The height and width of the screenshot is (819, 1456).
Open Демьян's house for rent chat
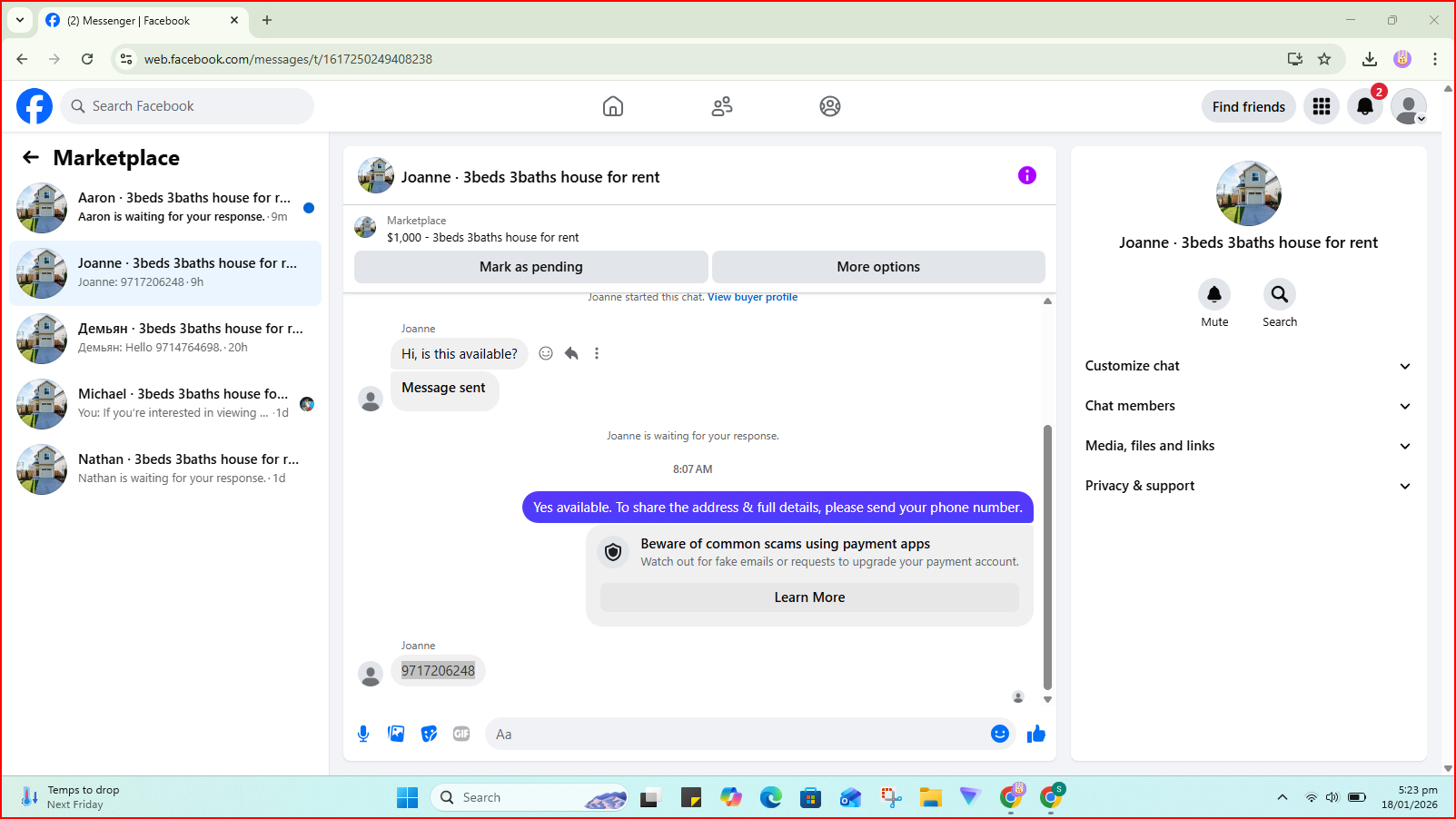(x=165, y=339)
